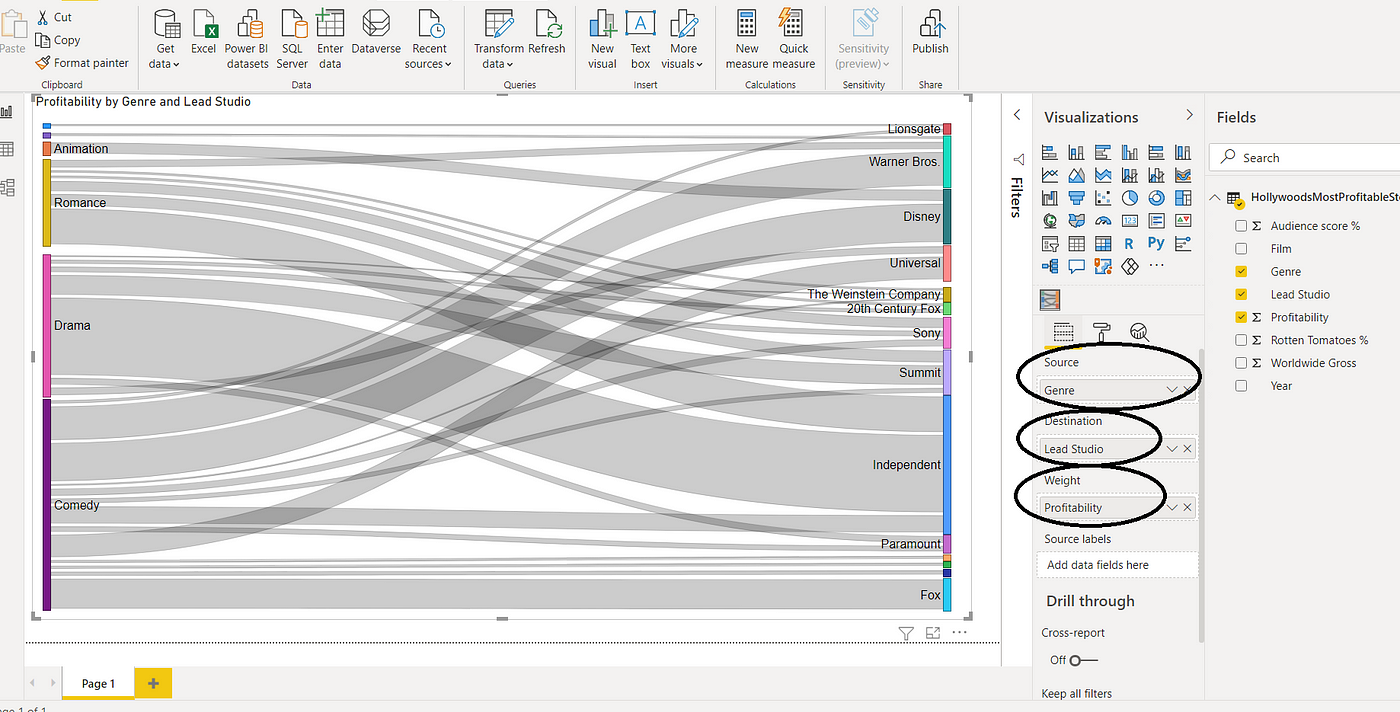Collapse the Visualizations pane chevron
Viewport: 1400px width, 712px height.
pyautogui.click(x=1189, y=116)
